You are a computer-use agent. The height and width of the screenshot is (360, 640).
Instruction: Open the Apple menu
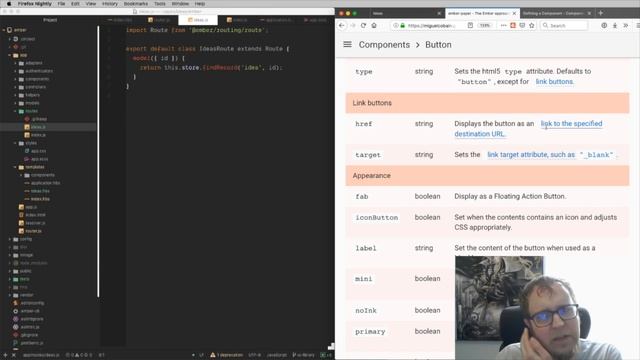pyautogui.click(x=9, y=4)
